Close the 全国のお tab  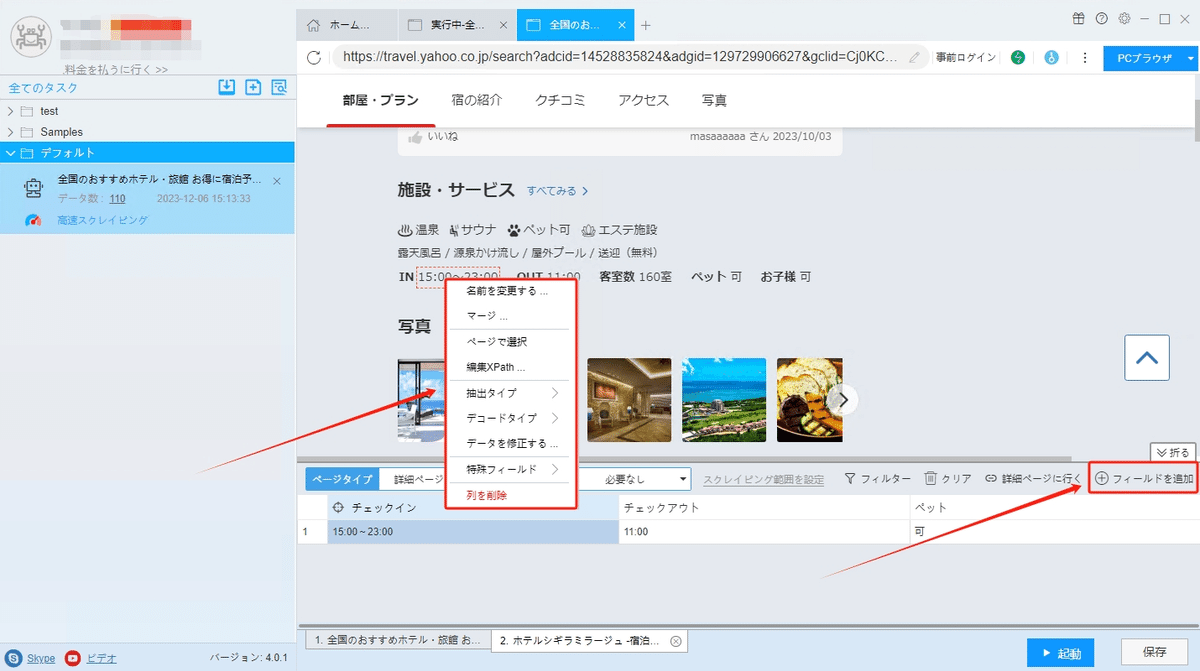[624, 25]
